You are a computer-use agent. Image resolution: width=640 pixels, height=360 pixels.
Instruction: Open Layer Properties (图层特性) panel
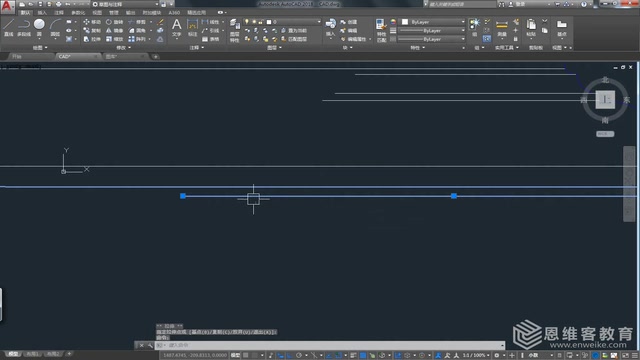click(x=234, y=31)
